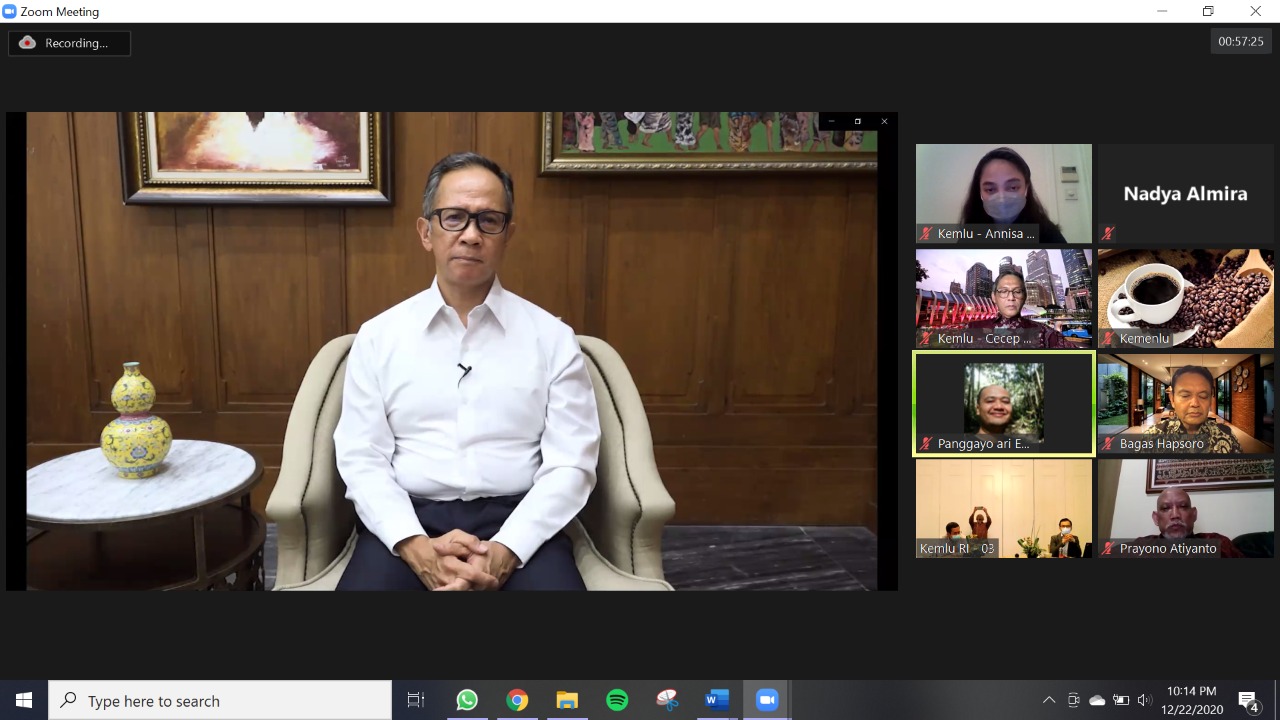This screenshot has height=720, width=1280.
Task: Open Google Chrome from the taskbar
Action: [x=517, y=700]
